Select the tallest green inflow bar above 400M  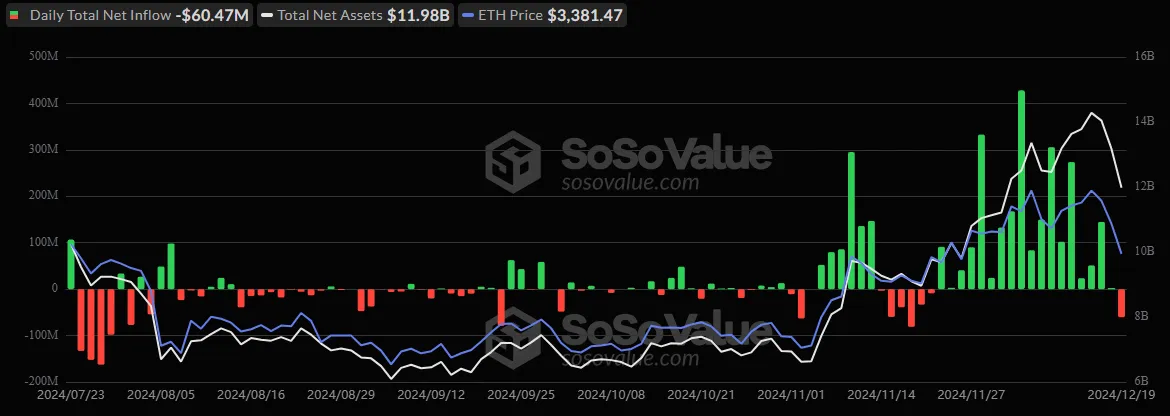coord(1021,189)
